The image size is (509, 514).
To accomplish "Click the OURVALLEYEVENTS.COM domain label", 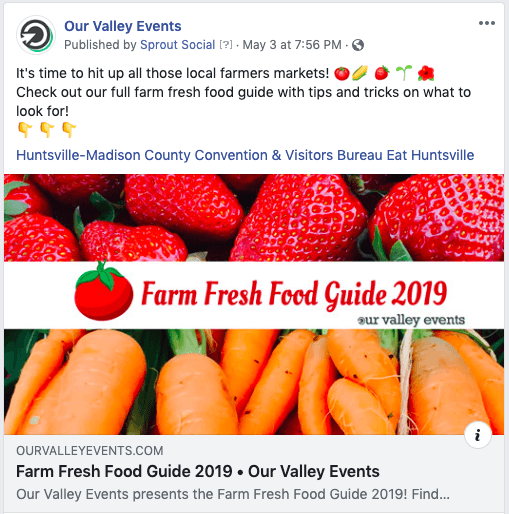I will 90,451.
